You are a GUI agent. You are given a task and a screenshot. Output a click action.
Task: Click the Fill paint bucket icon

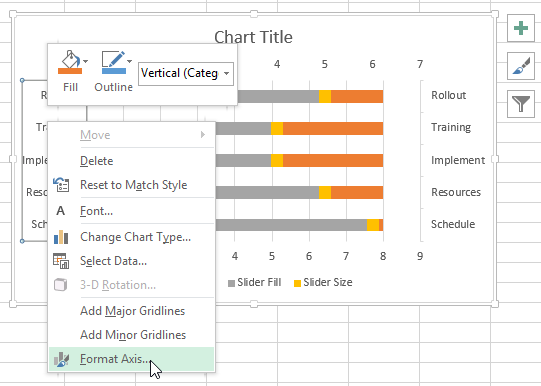tap(70, 62)
